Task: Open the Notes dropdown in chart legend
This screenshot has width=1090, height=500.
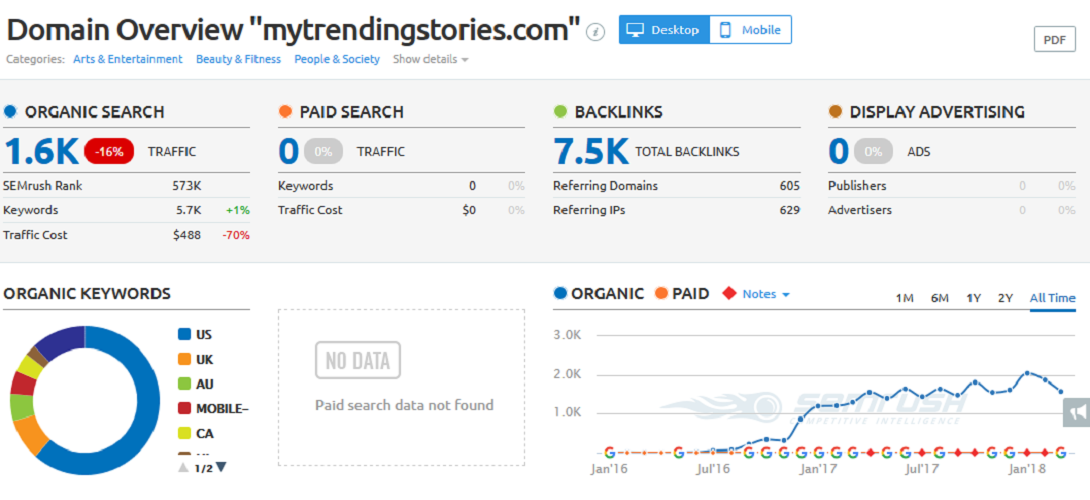Action: pos(766,293)
